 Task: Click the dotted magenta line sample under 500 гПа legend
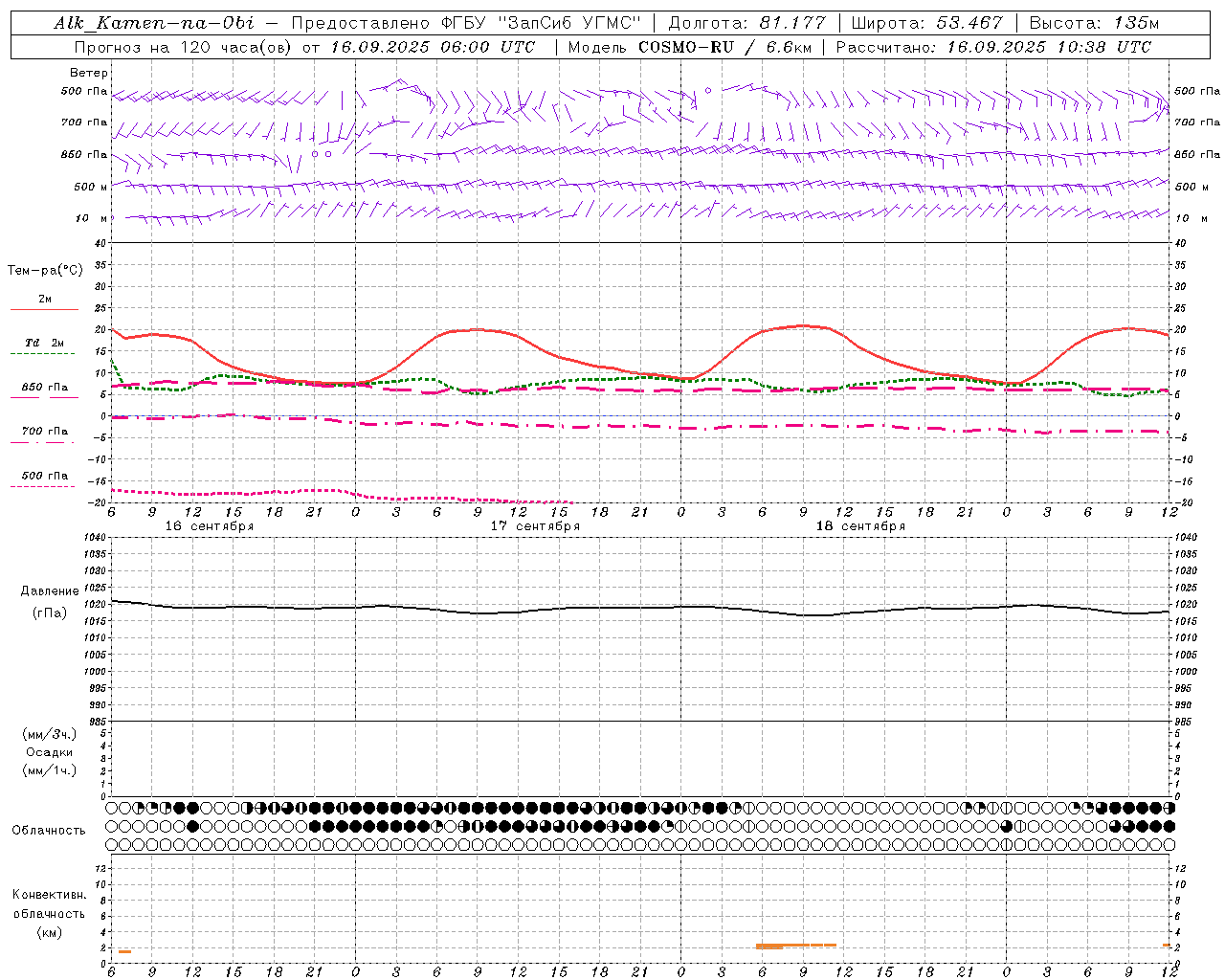[x=43, y=486]
